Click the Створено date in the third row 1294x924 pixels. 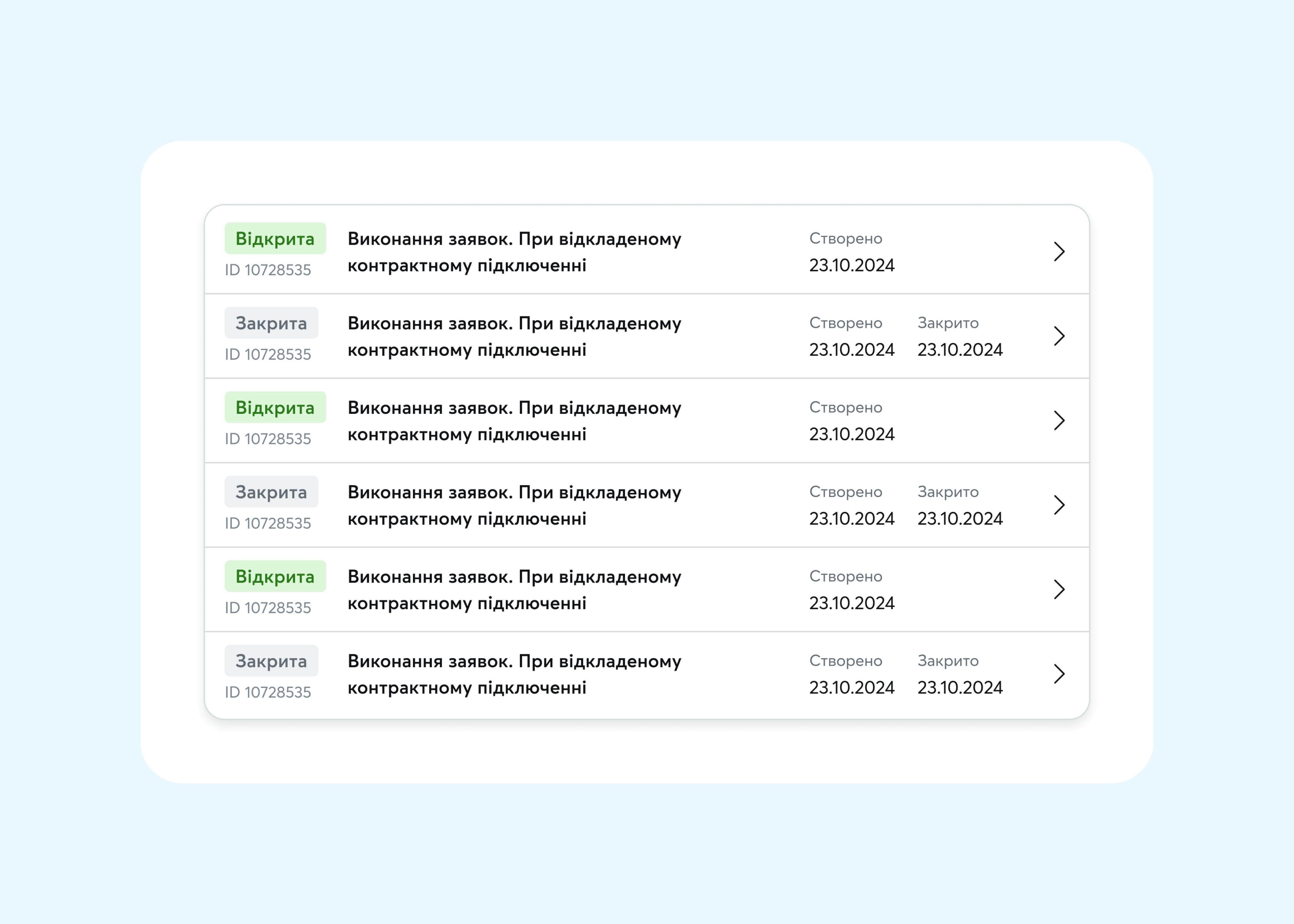tap(851, 434)
